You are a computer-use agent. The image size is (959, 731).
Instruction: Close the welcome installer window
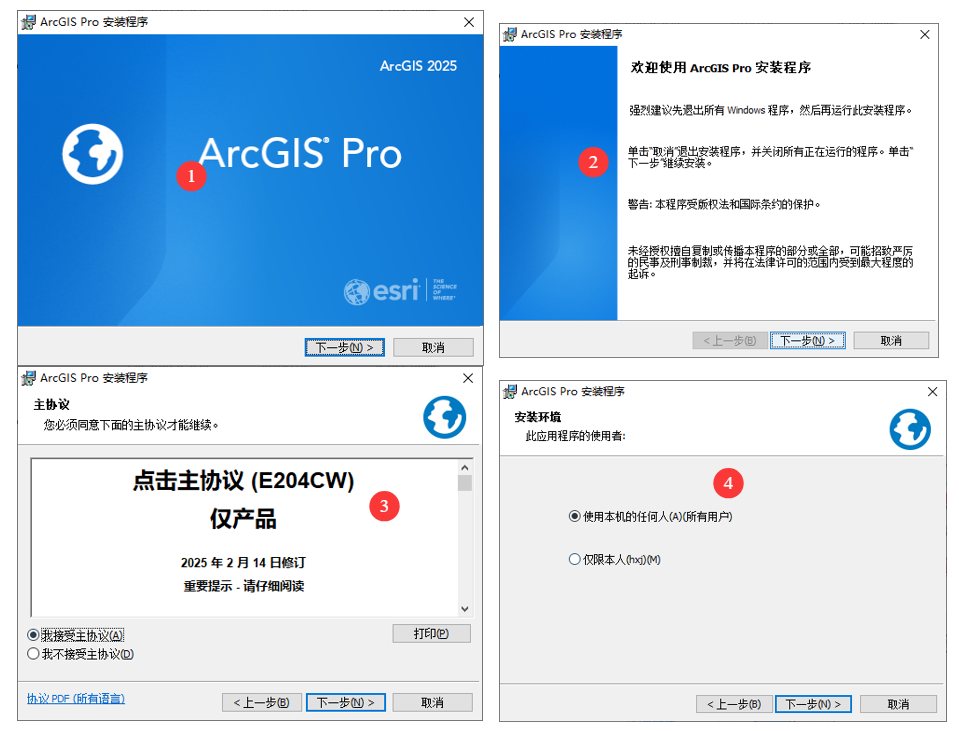pyautogui.click(x=925, y=35)
